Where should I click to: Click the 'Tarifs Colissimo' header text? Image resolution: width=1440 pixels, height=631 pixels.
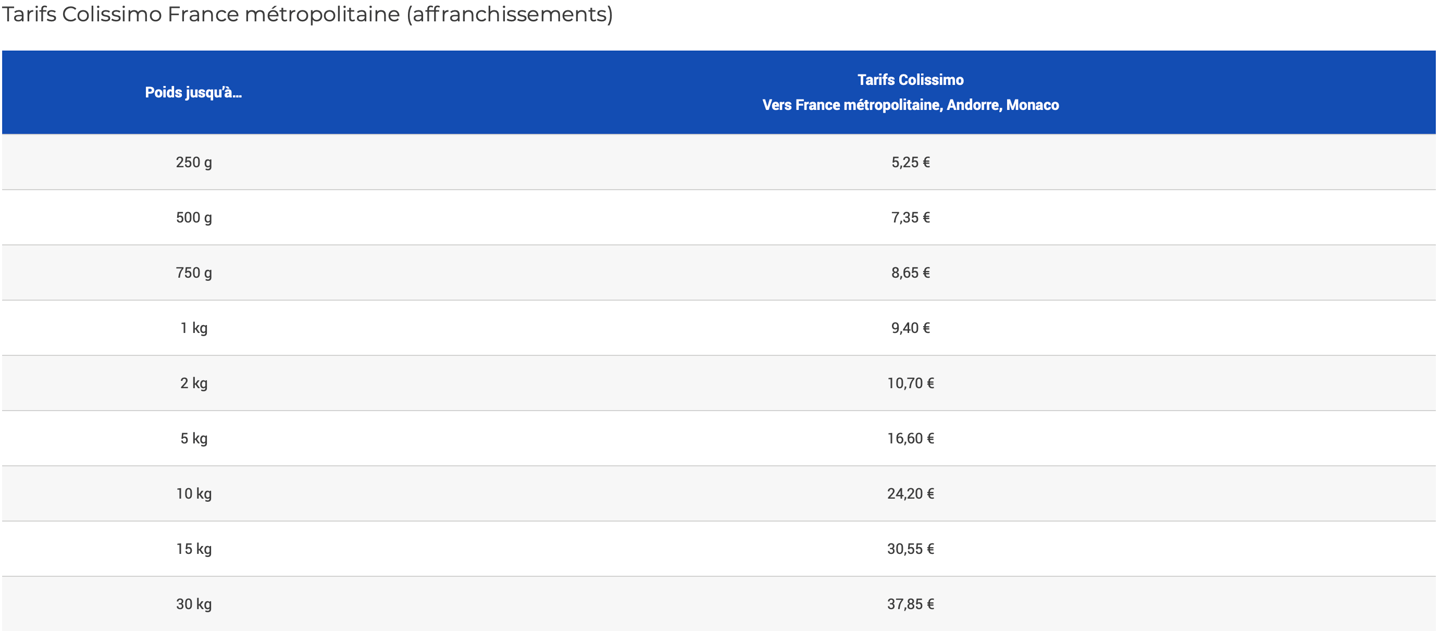click(x=910, y=80)
